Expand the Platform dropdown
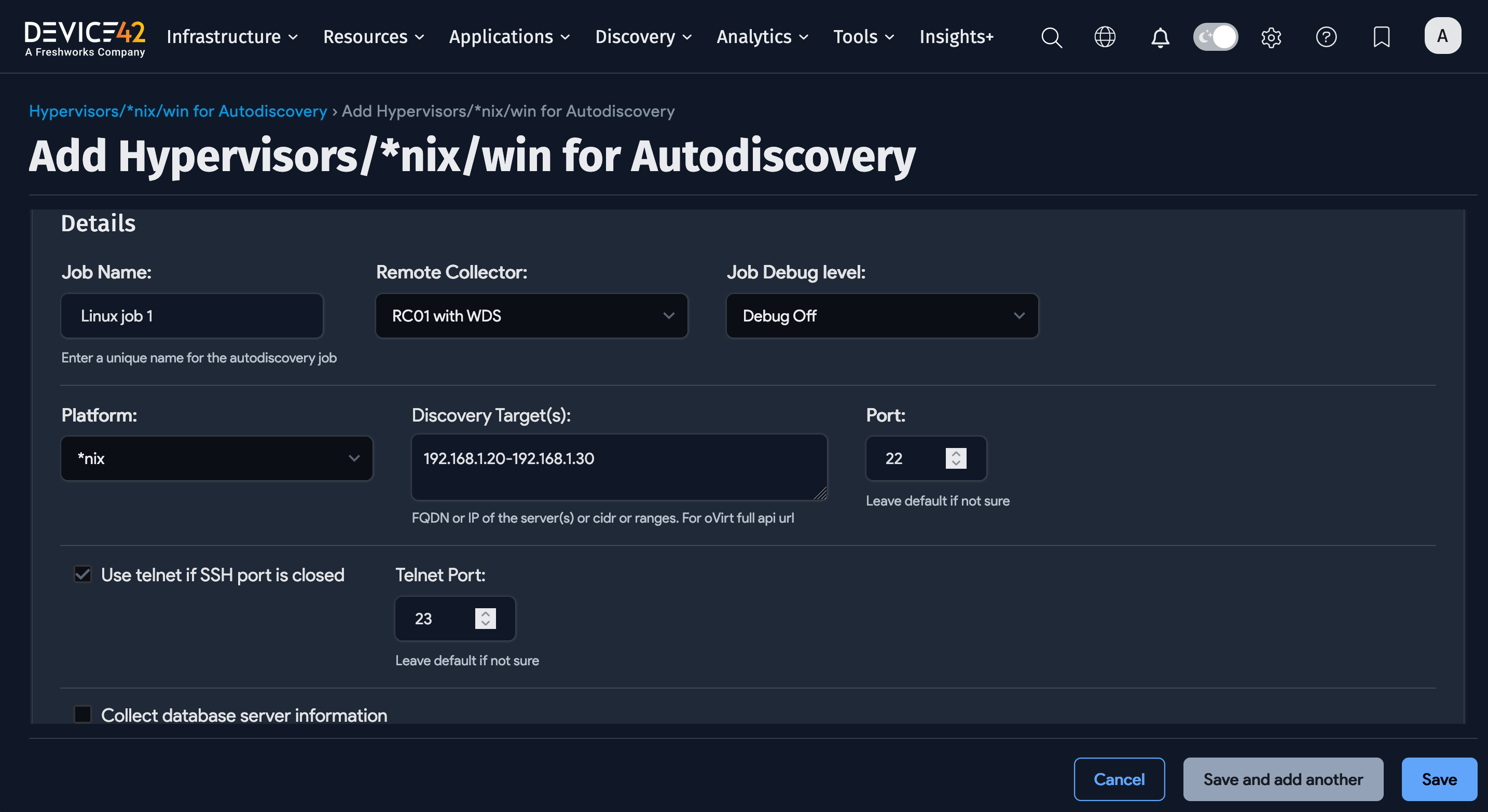The height and width of the screenshot is (812, 1488). coord(217,458)
